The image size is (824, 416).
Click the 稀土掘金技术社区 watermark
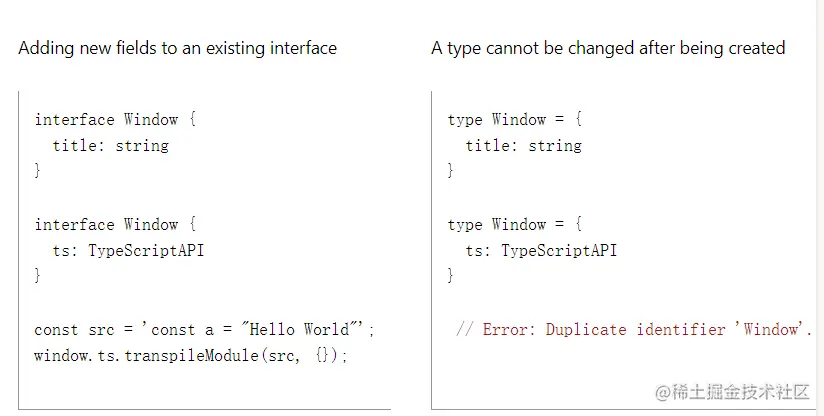[x=732, y=392]
